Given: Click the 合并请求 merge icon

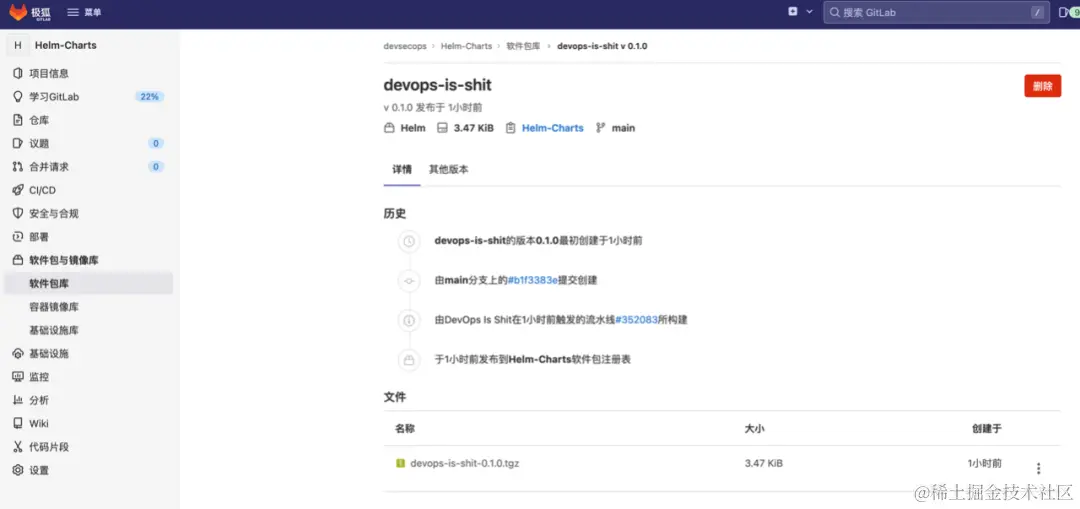Looking at the screenshot, I should tap(18, 167).
